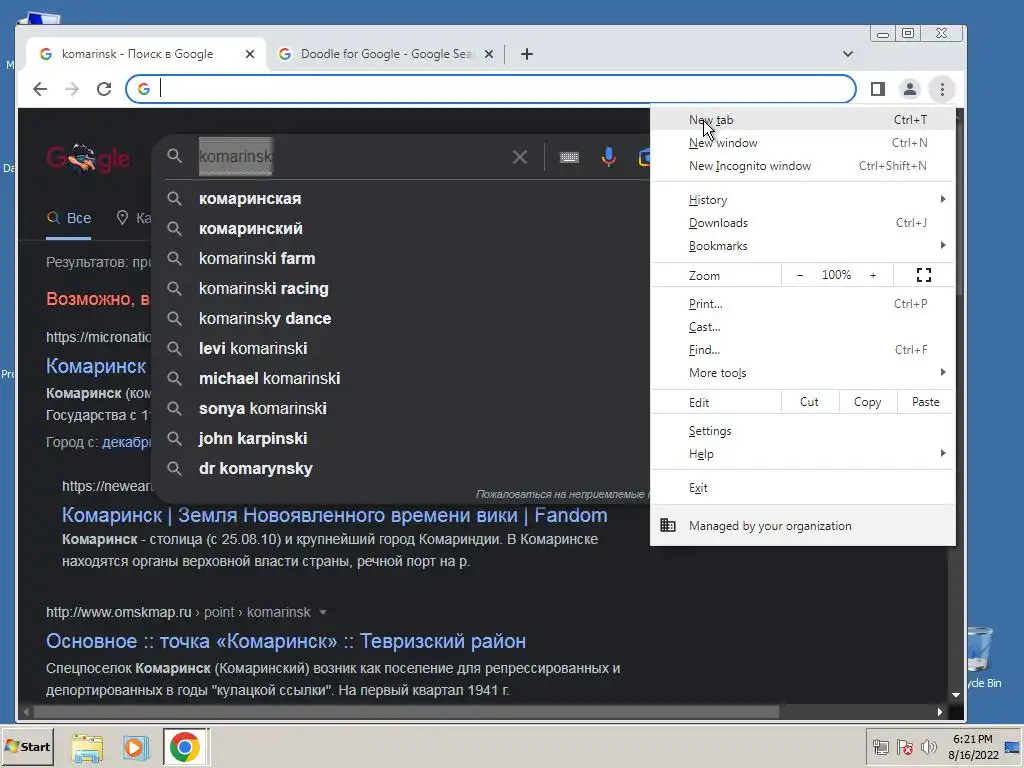Image resolution: width=1024 pixels, height=768 pixels.
Task: Click the flag alert icon in system tray
Action: tap(904, 747)
